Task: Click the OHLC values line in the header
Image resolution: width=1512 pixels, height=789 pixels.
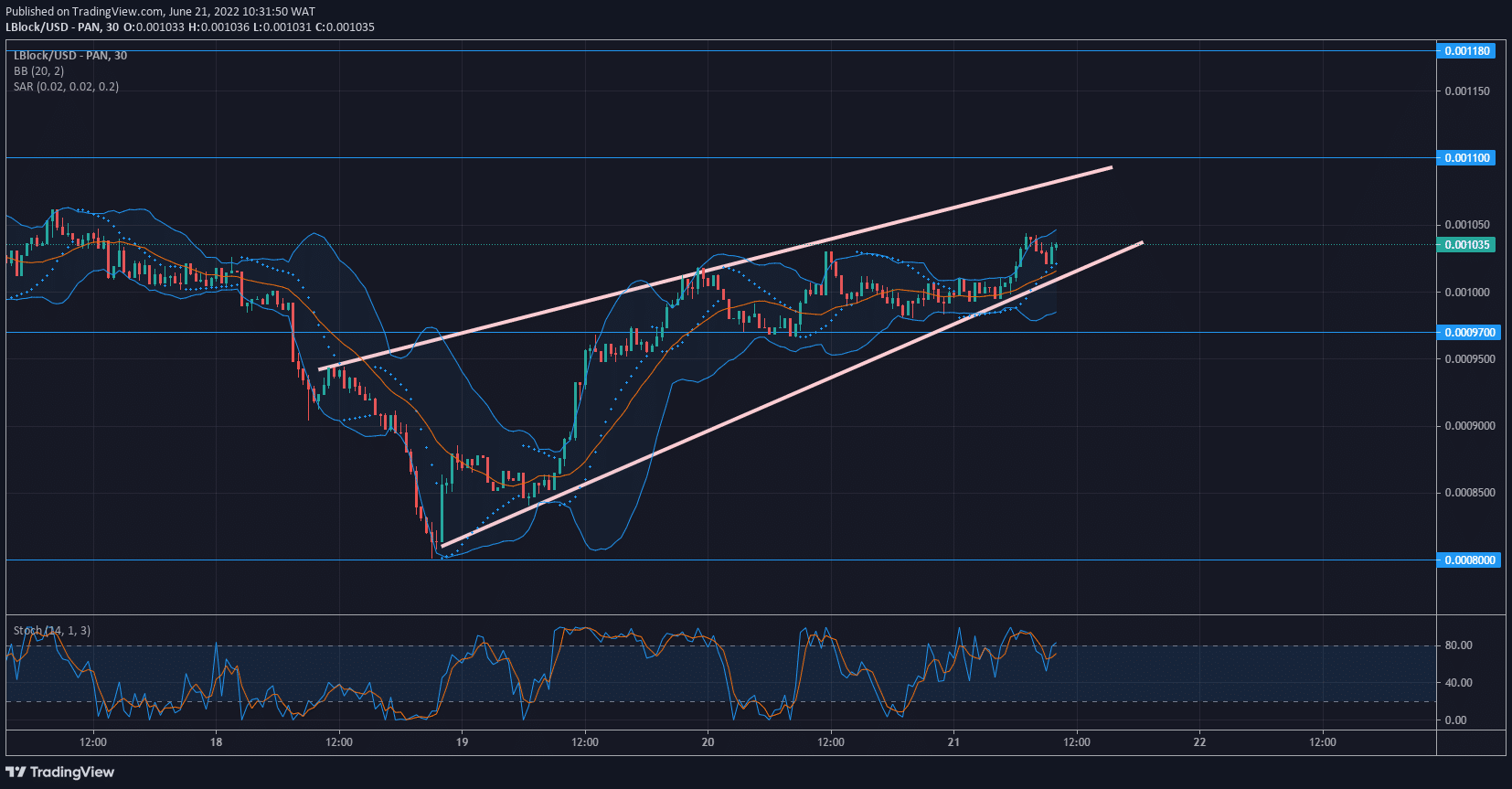Action: point(249,27)
